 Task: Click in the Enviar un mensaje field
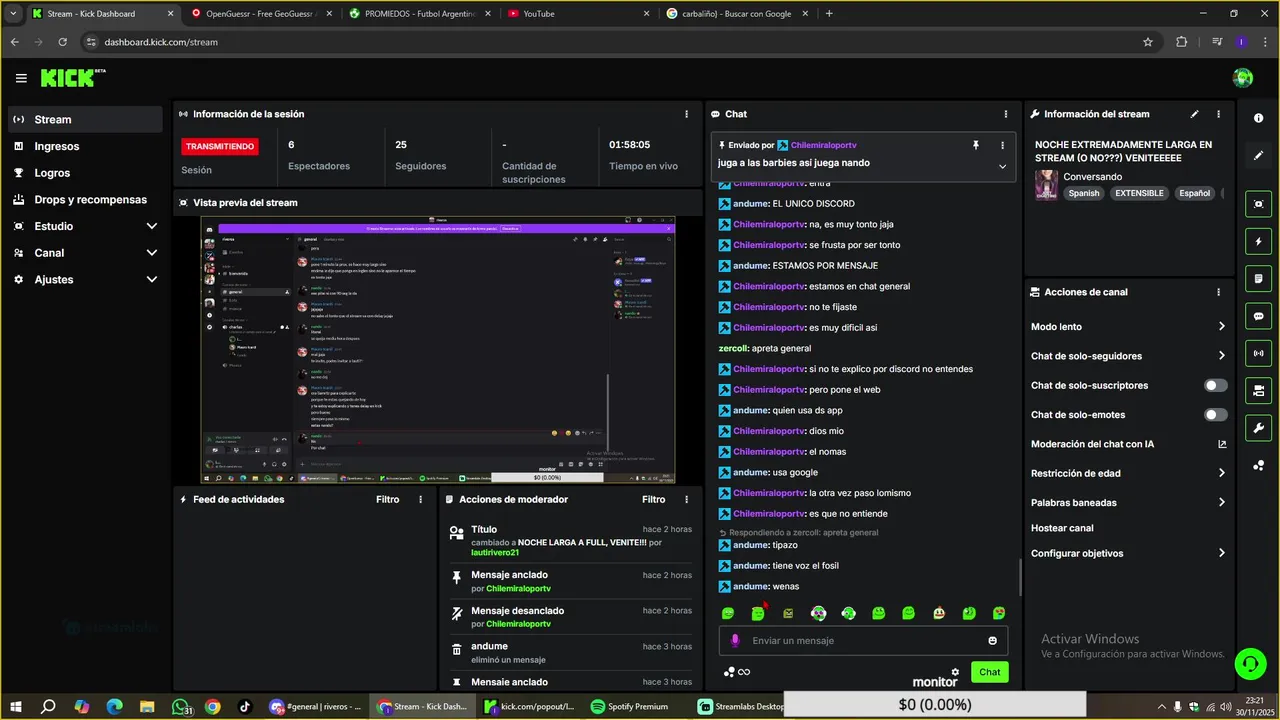point(863,640)
